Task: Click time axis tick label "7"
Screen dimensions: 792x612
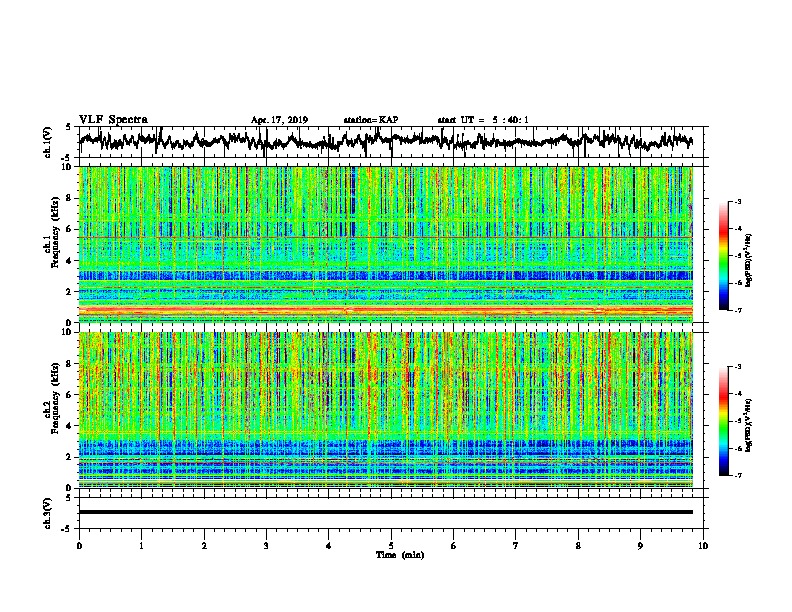Action: (x=516, y=546)
